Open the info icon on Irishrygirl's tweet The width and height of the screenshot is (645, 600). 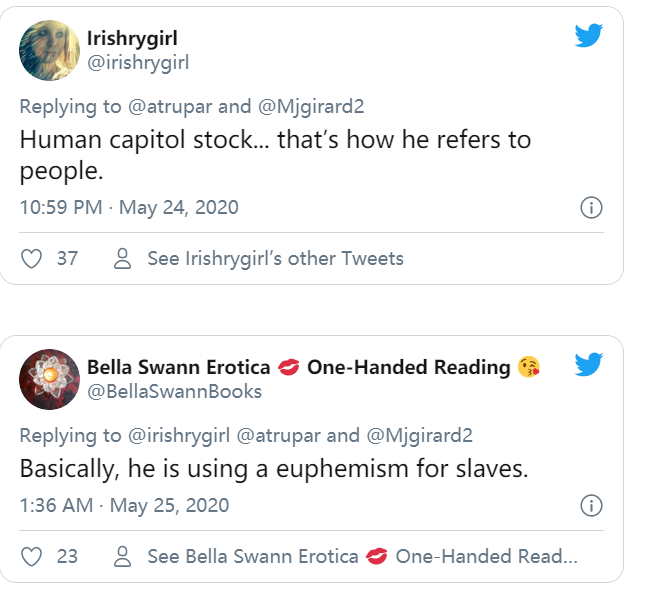click(x=591, y=208)
